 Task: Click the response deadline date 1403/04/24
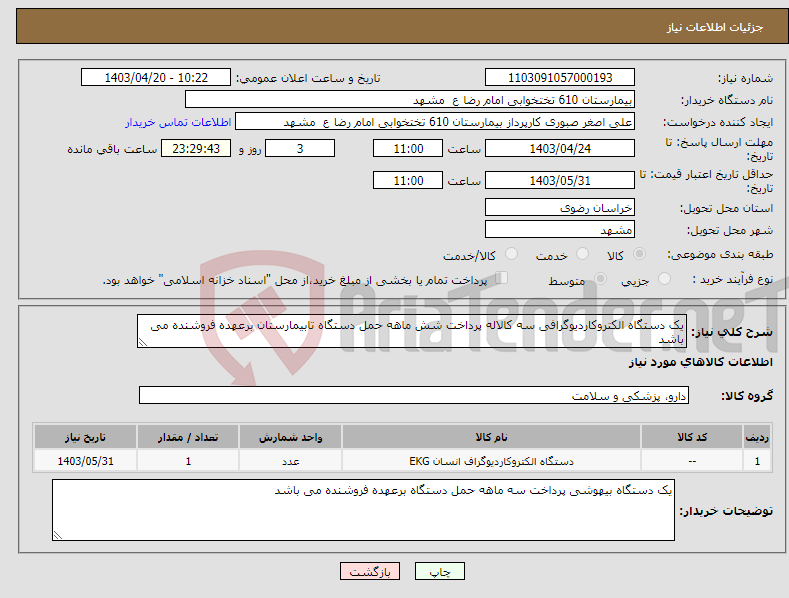coord(560,148)
